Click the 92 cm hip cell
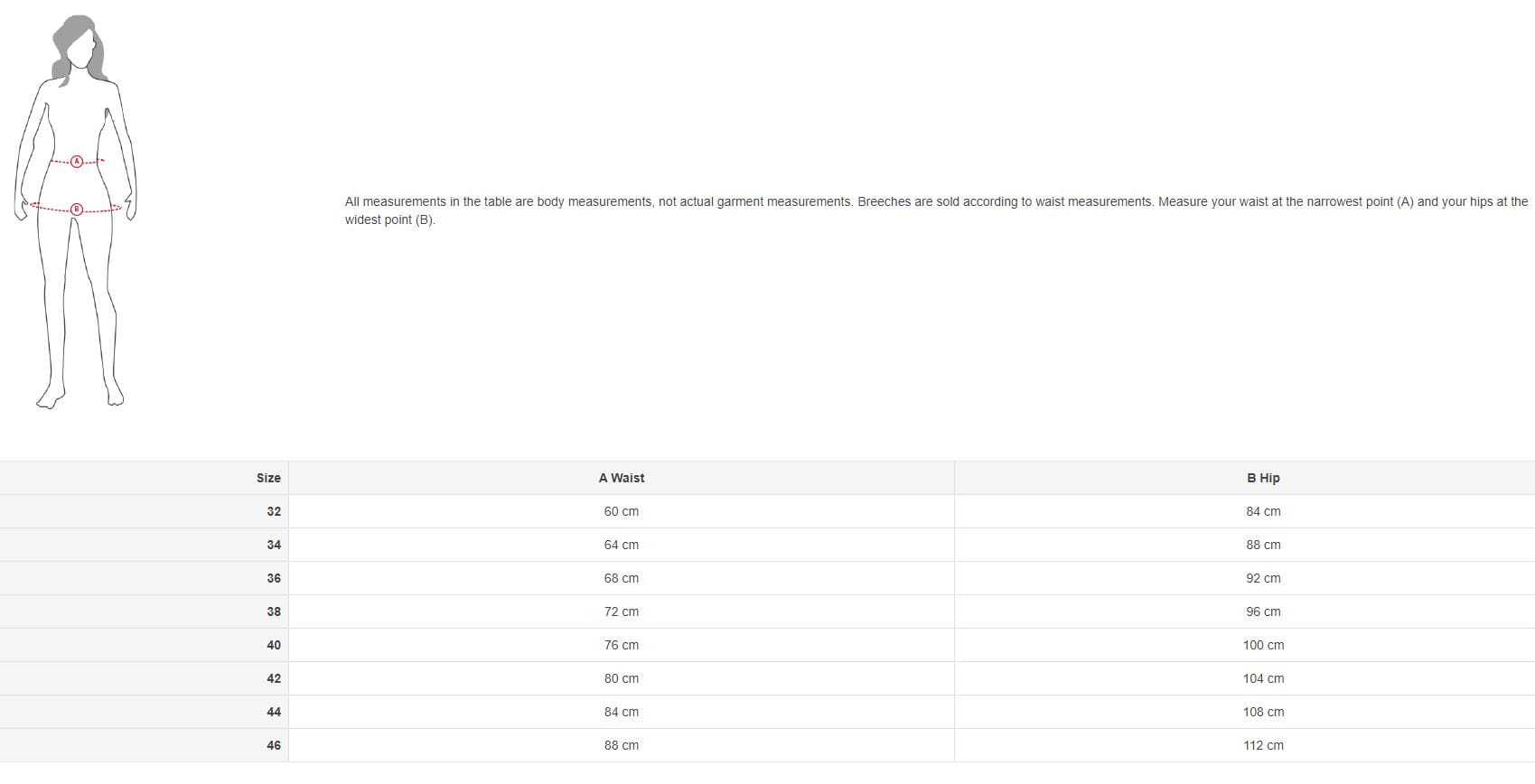The image size is (1535, 784). tap(1263, 578)
